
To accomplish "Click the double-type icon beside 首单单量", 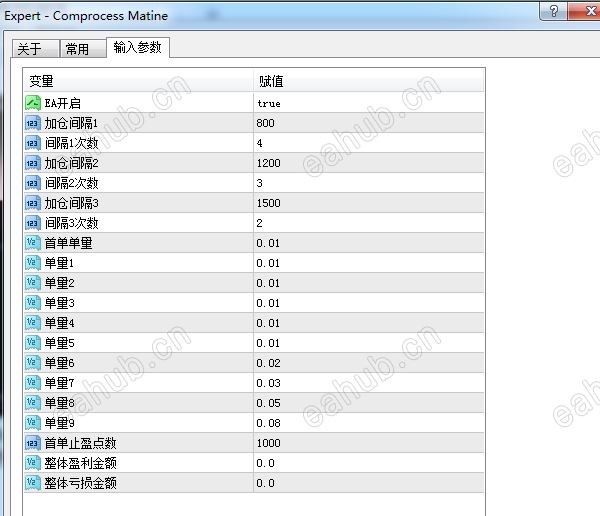I will click(33, 243).
